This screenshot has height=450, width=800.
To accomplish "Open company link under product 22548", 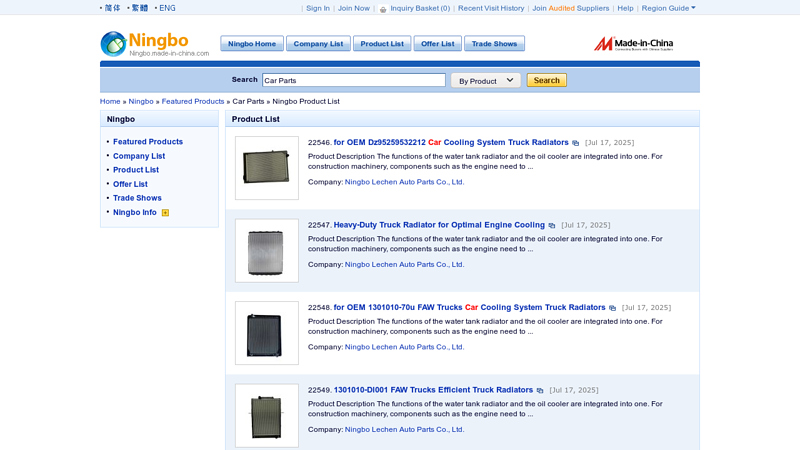I will click(405, 347).
